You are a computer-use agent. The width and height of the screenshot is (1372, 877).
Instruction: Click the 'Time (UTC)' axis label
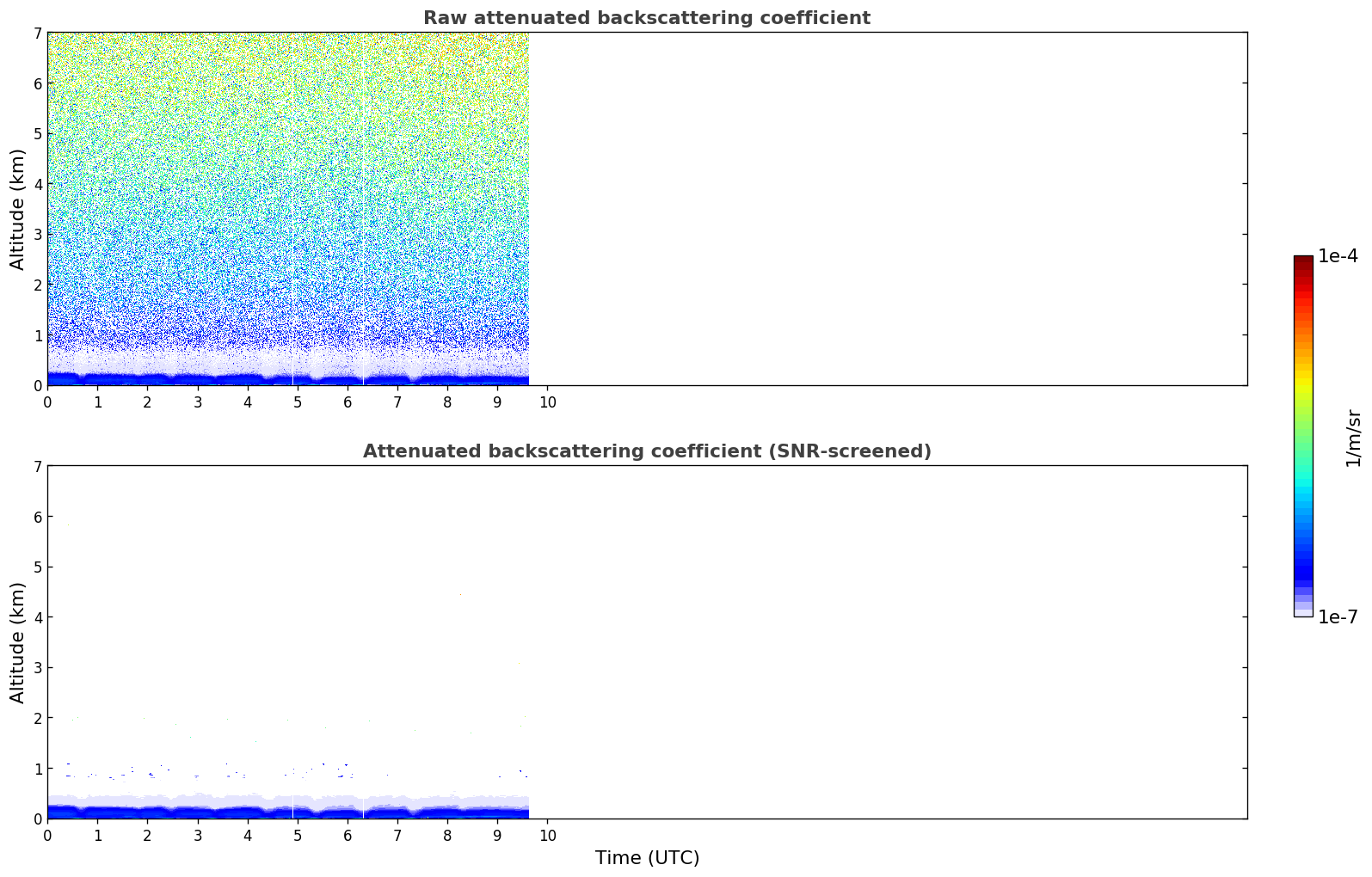647,857
